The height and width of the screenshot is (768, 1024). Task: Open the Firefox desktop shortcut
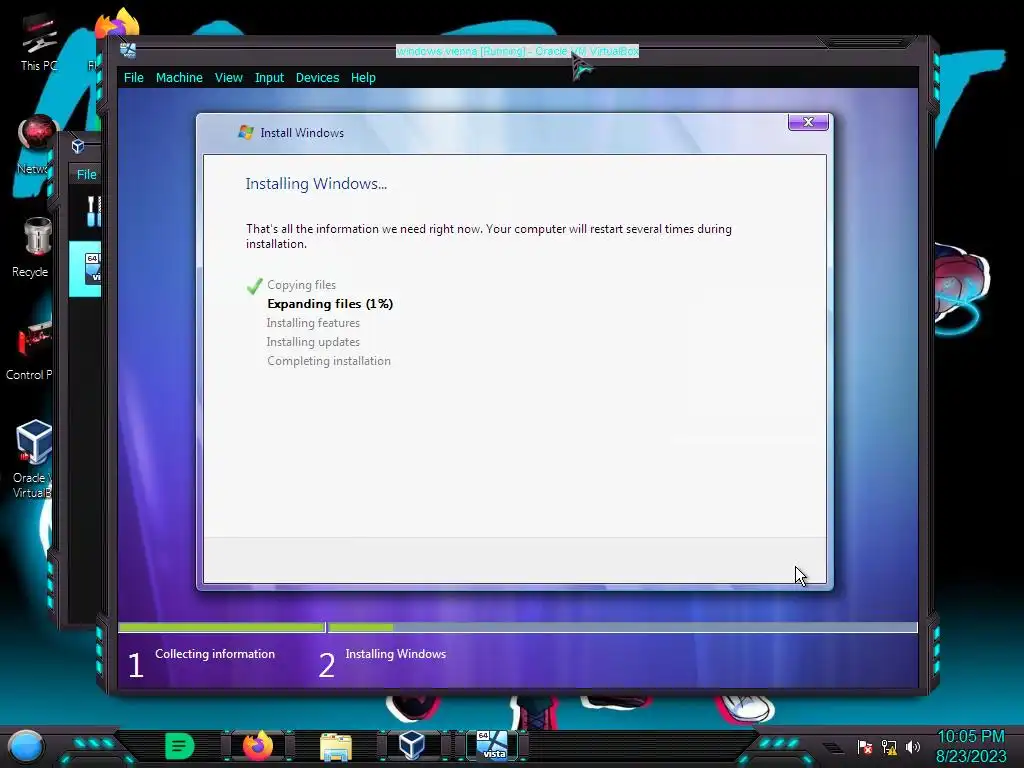click(x=118, y=24)
